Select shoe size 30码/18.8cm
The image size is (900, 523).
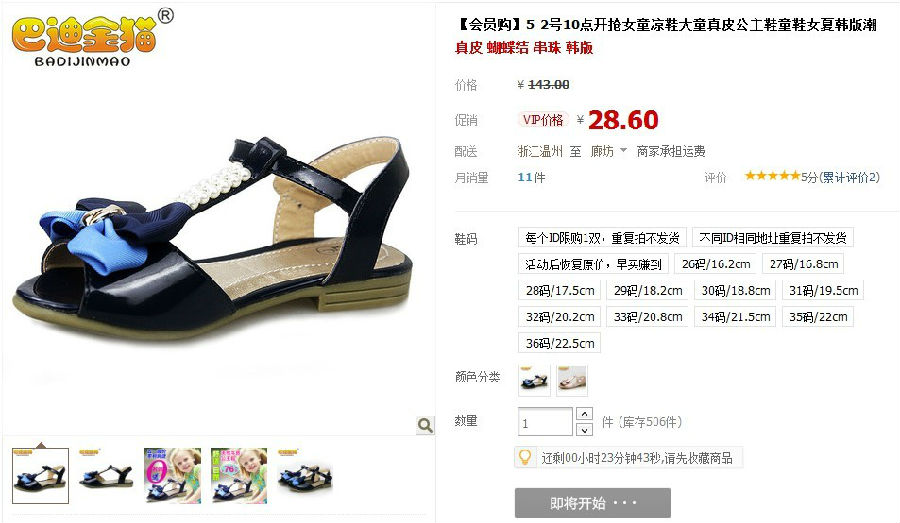735,290
